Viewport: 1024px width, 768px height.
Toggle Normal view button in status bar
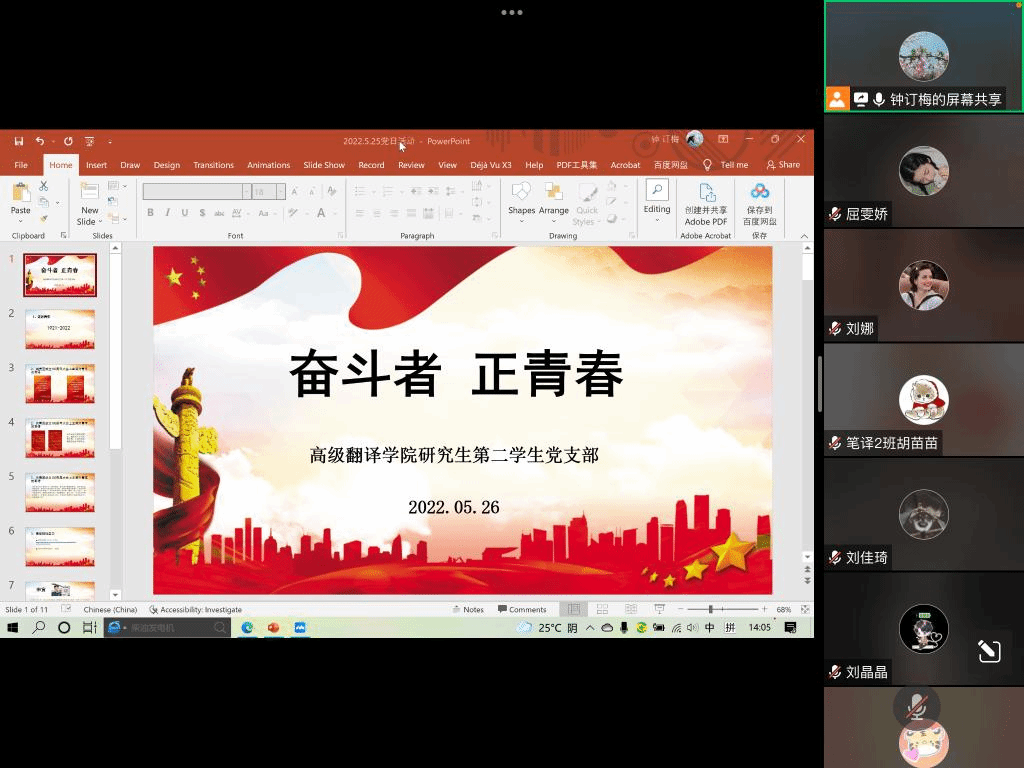(574, 609)
